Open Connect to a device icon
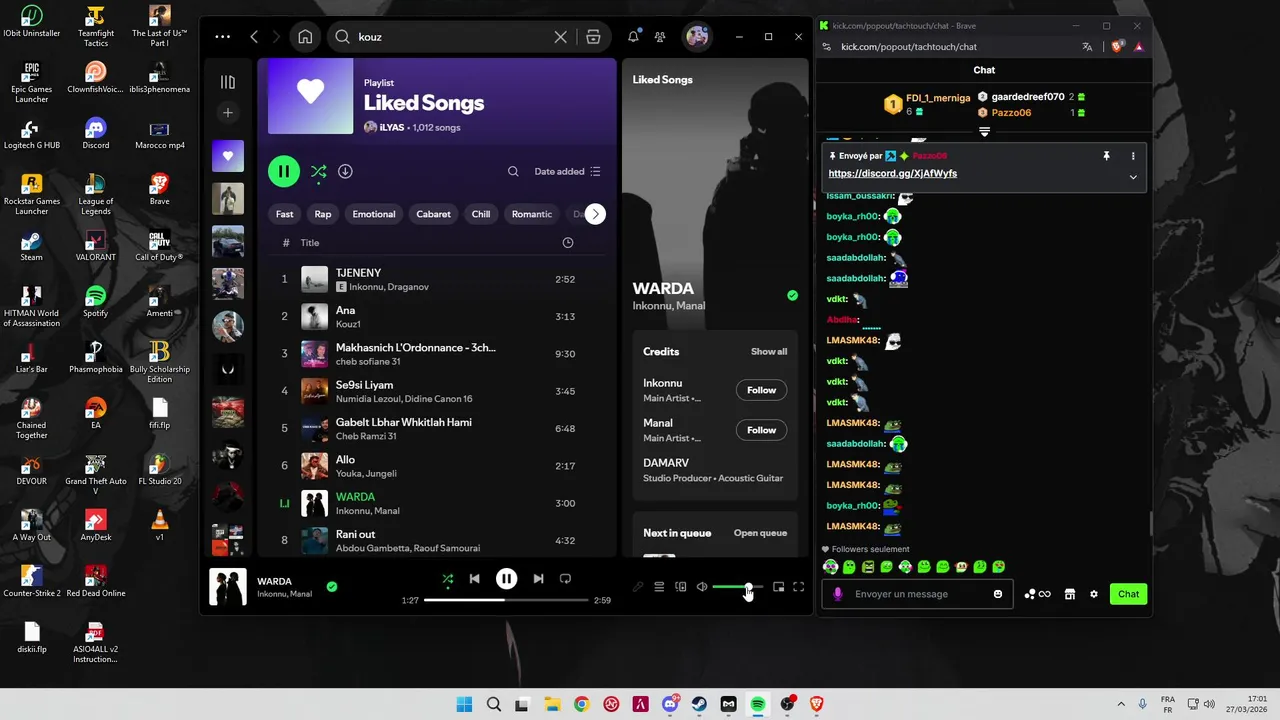Viewport: 1280px width, 720px height. click(681, 587)
